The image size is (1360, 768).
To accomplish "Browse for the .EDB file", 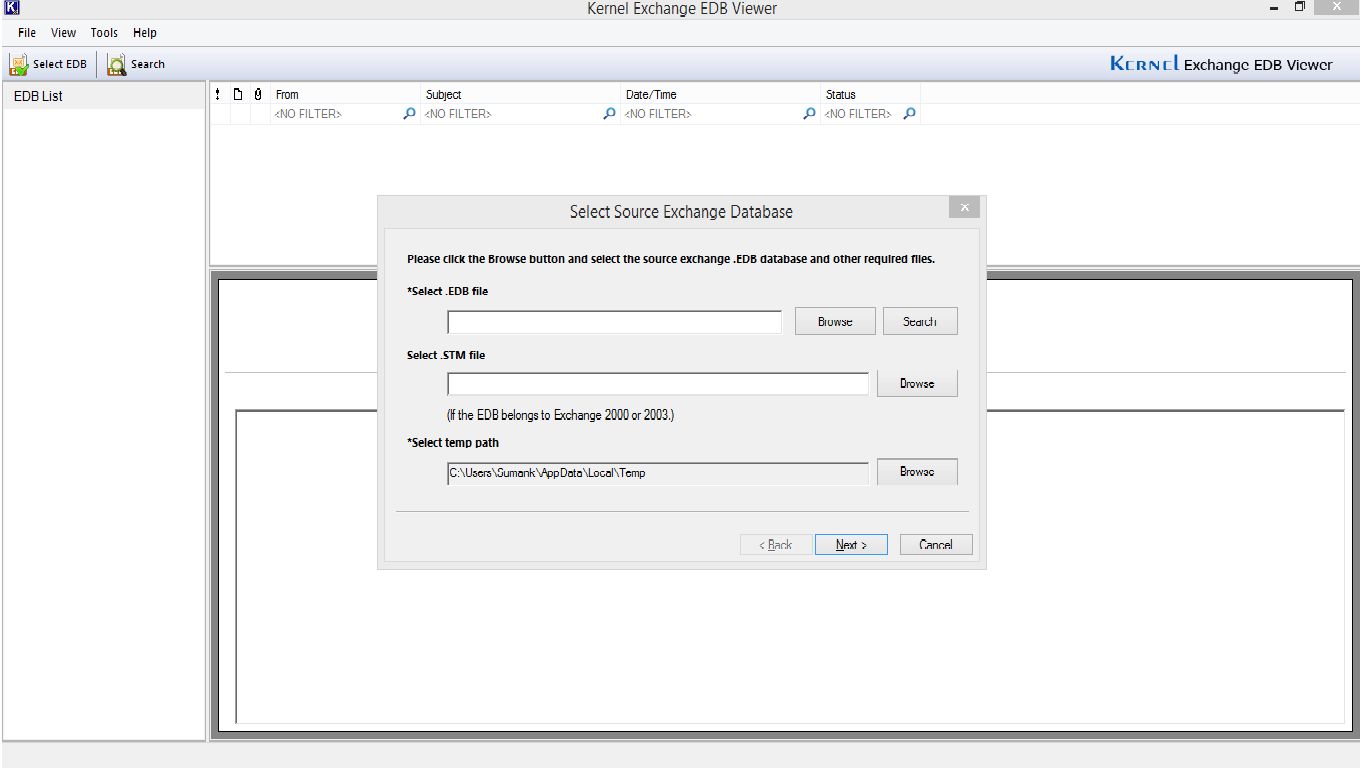I will click(835, 321).
